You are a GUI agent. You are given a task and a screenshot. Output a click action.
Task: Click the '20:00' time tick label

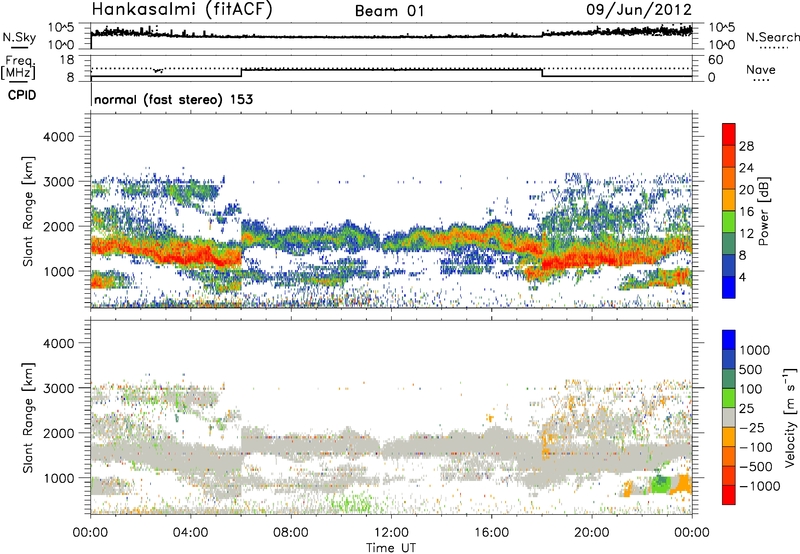(x=592, y=533)
